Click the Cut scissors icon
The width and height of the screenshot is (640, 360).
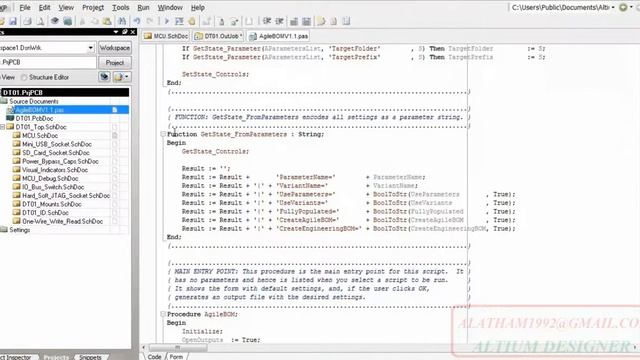click(x=82, y=21)
